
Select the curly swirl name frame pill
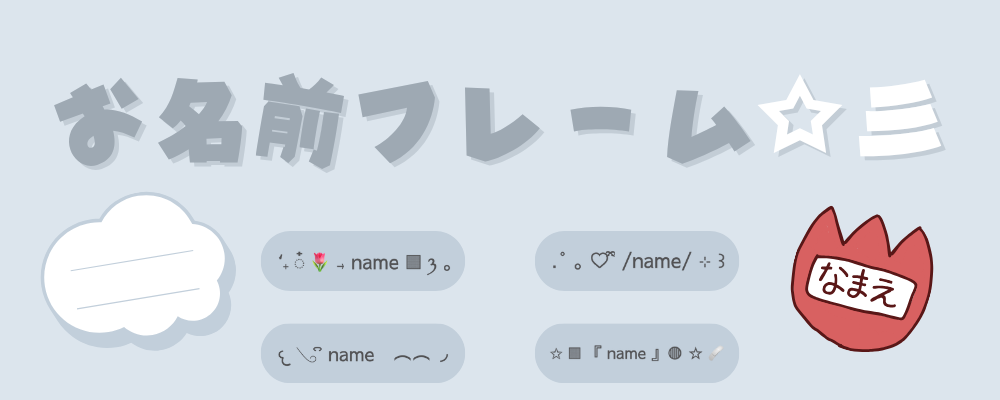click(363, 353)
